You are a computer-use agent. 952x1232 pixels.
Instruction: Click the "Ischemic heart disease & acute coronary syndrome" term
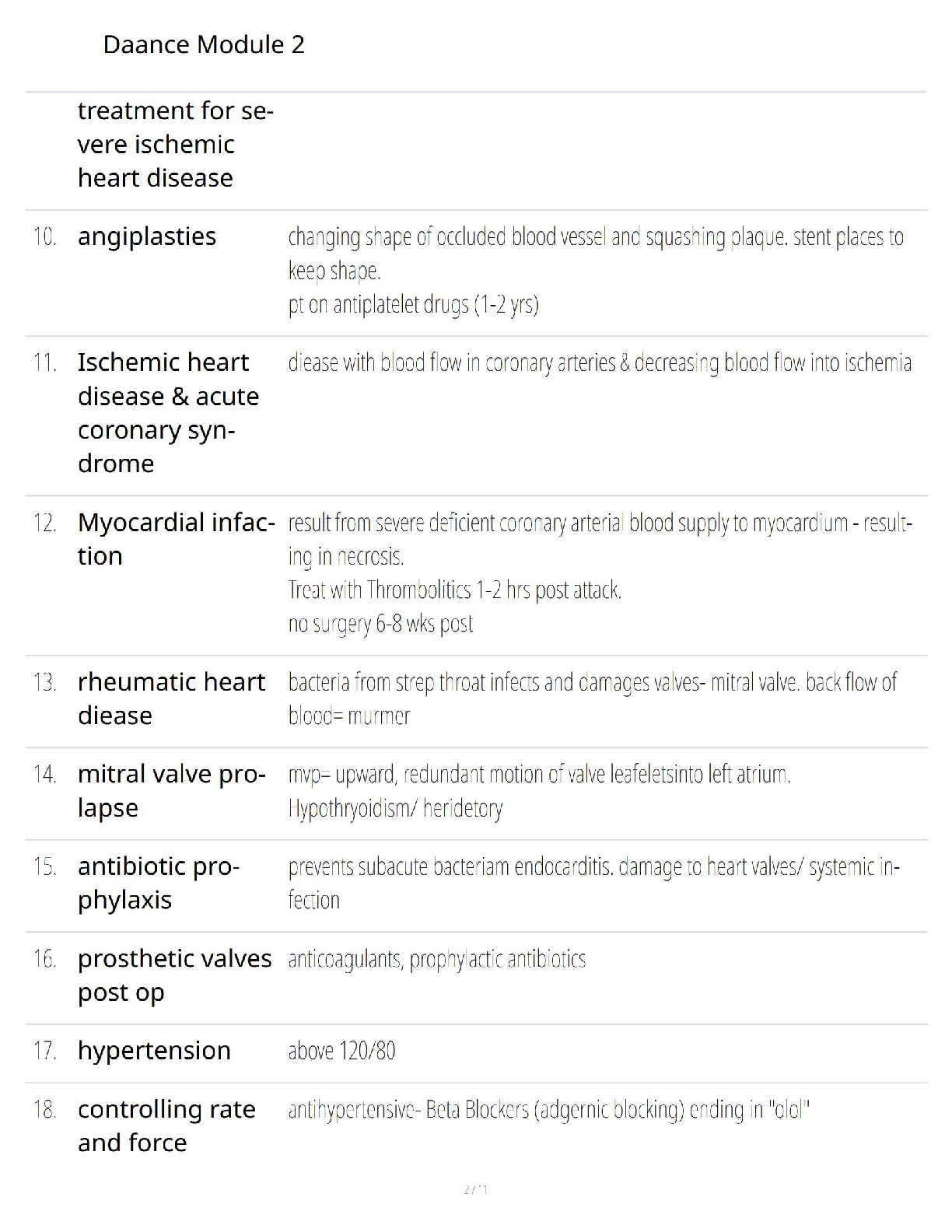coord(168,412)
